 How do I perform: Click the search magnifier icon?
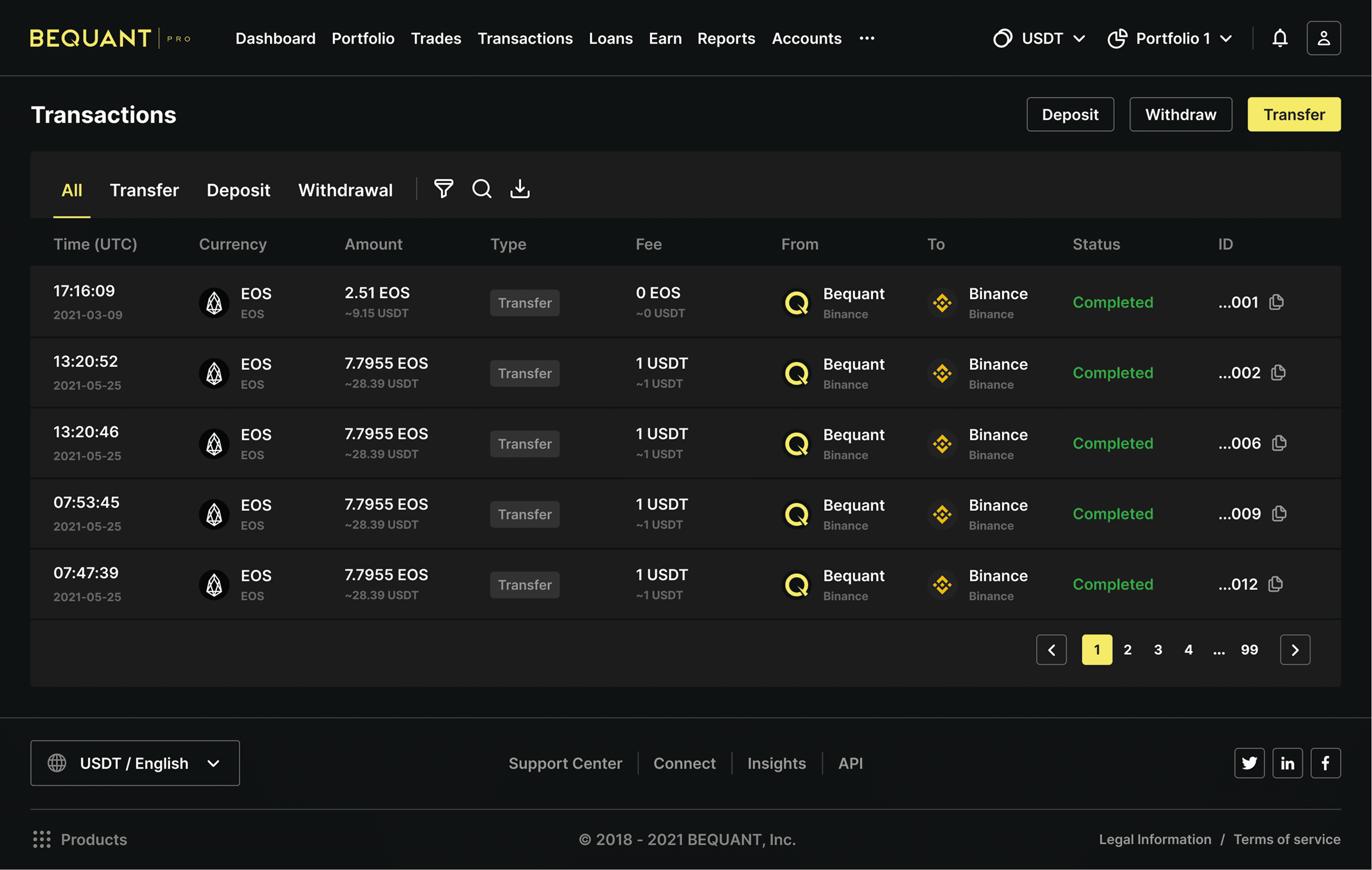click(482, 189)
